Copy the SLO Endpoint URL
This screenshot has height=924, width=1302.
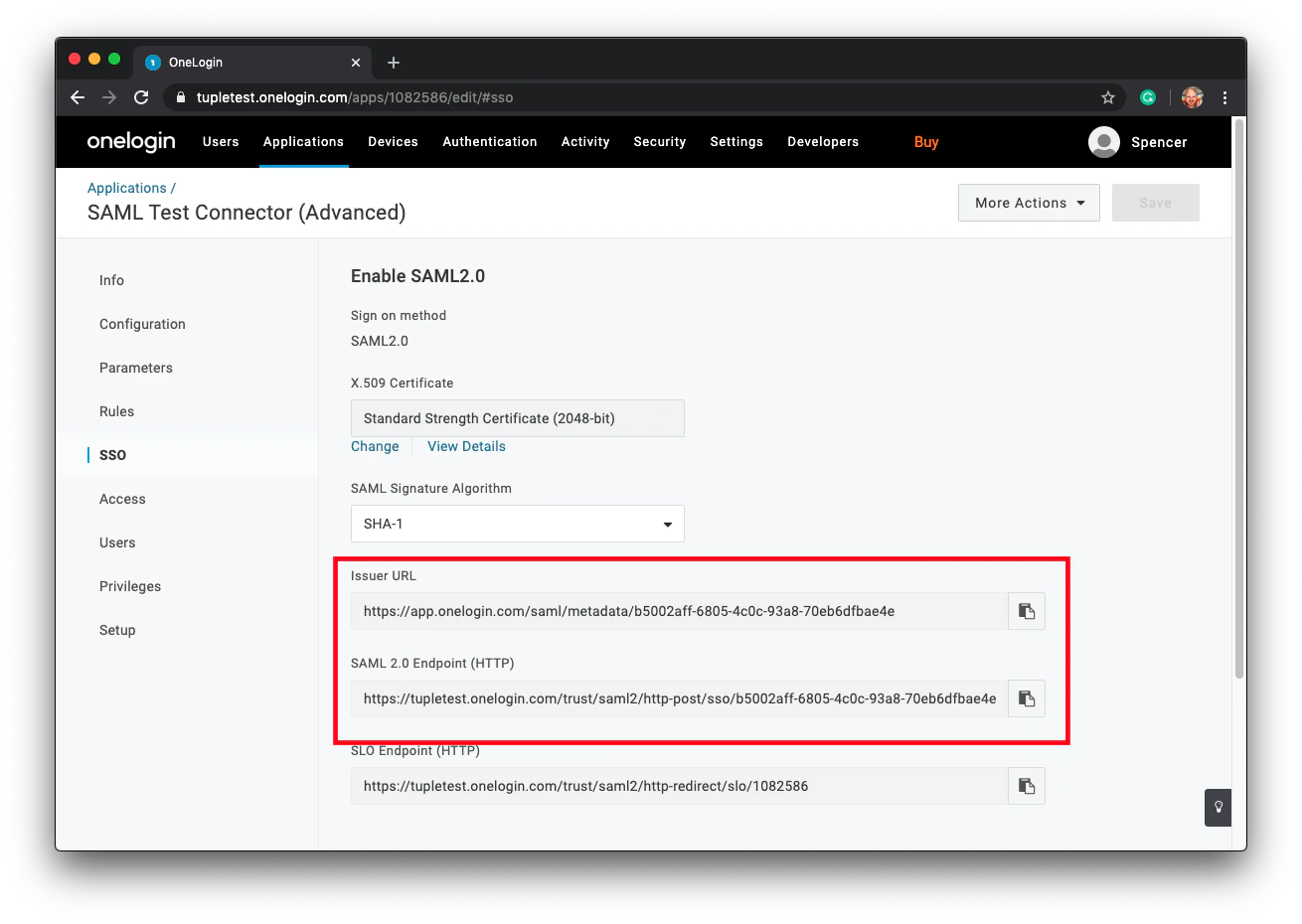tap(1027, 786)
